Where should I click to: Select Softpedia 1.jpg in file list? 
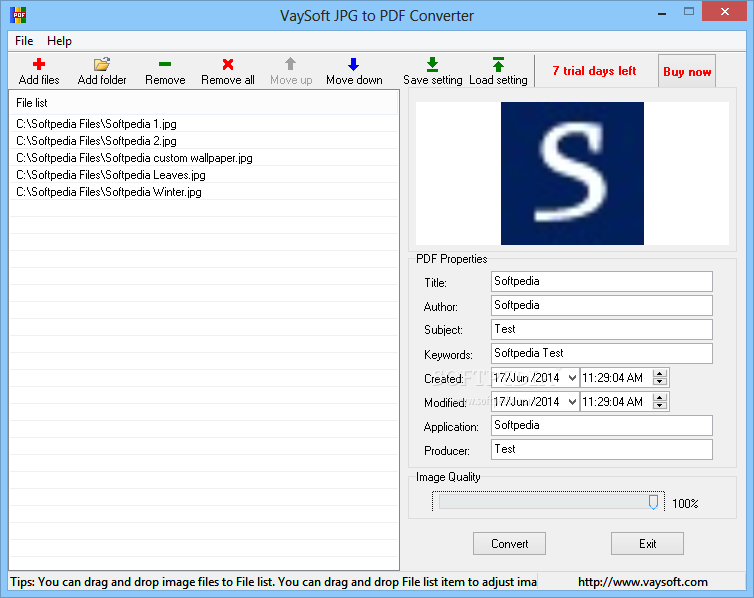(204, 124)
